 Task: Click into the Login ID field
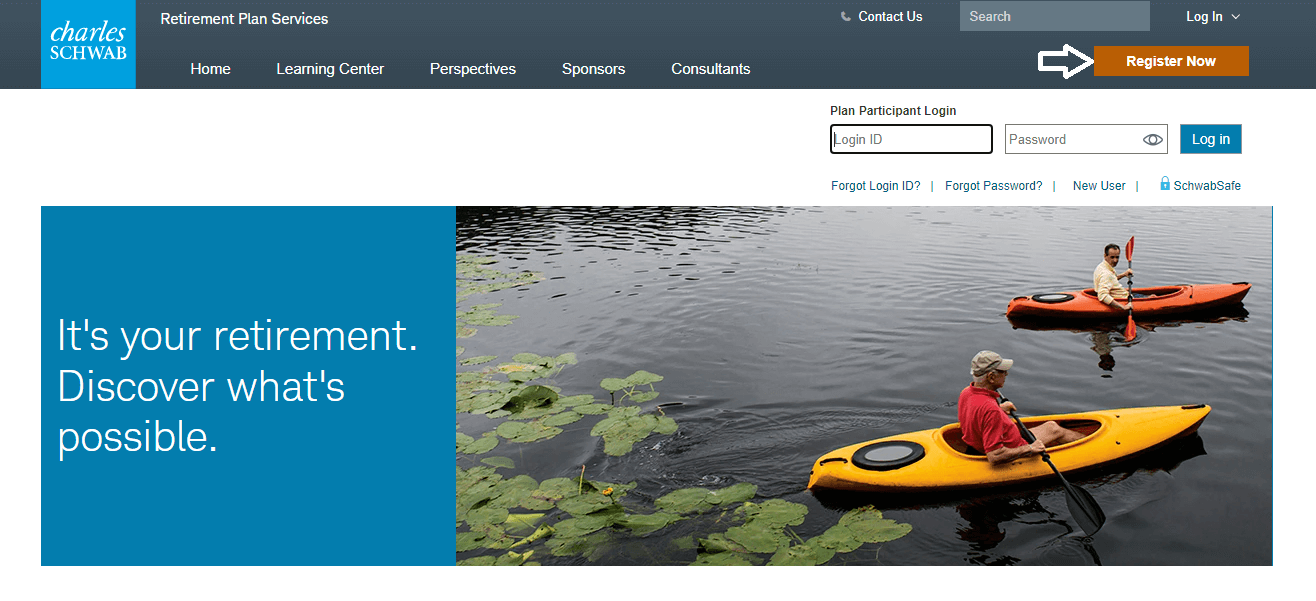pos(911,139)
